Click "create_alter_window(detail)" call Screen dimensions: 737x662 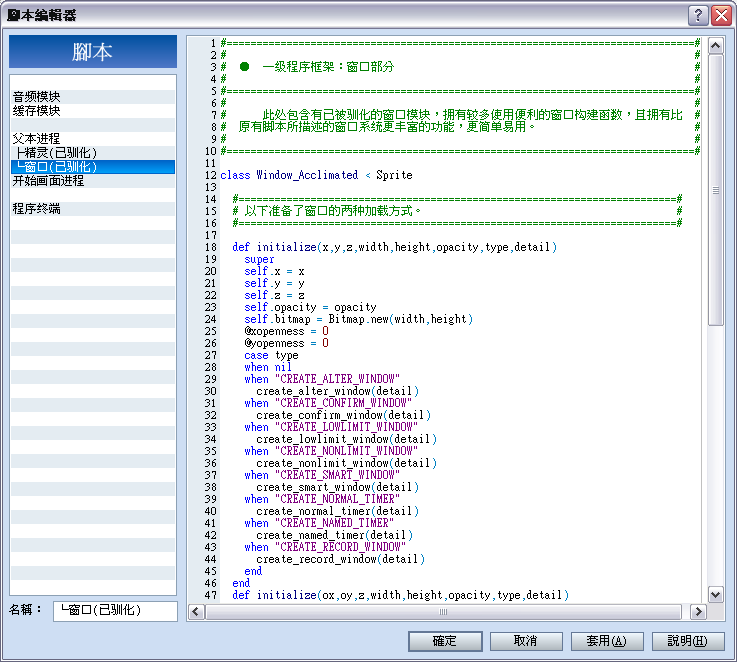[x=337, y=391]
